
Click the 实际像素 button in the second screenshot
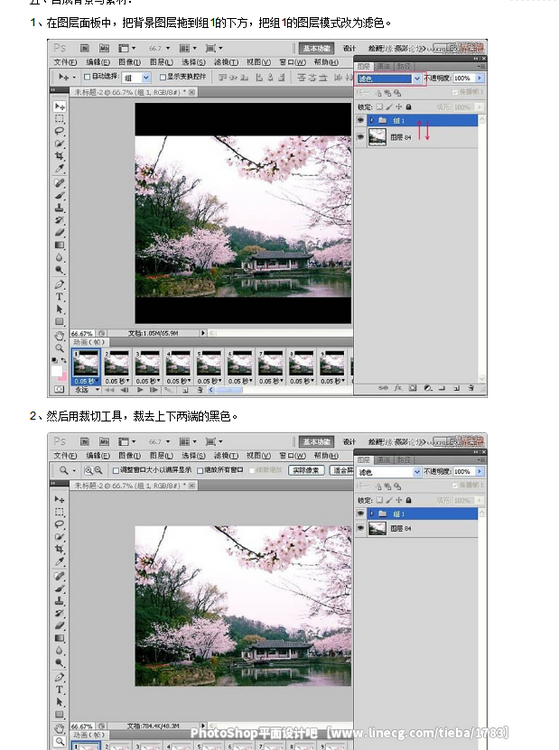[x=306, y=470]
